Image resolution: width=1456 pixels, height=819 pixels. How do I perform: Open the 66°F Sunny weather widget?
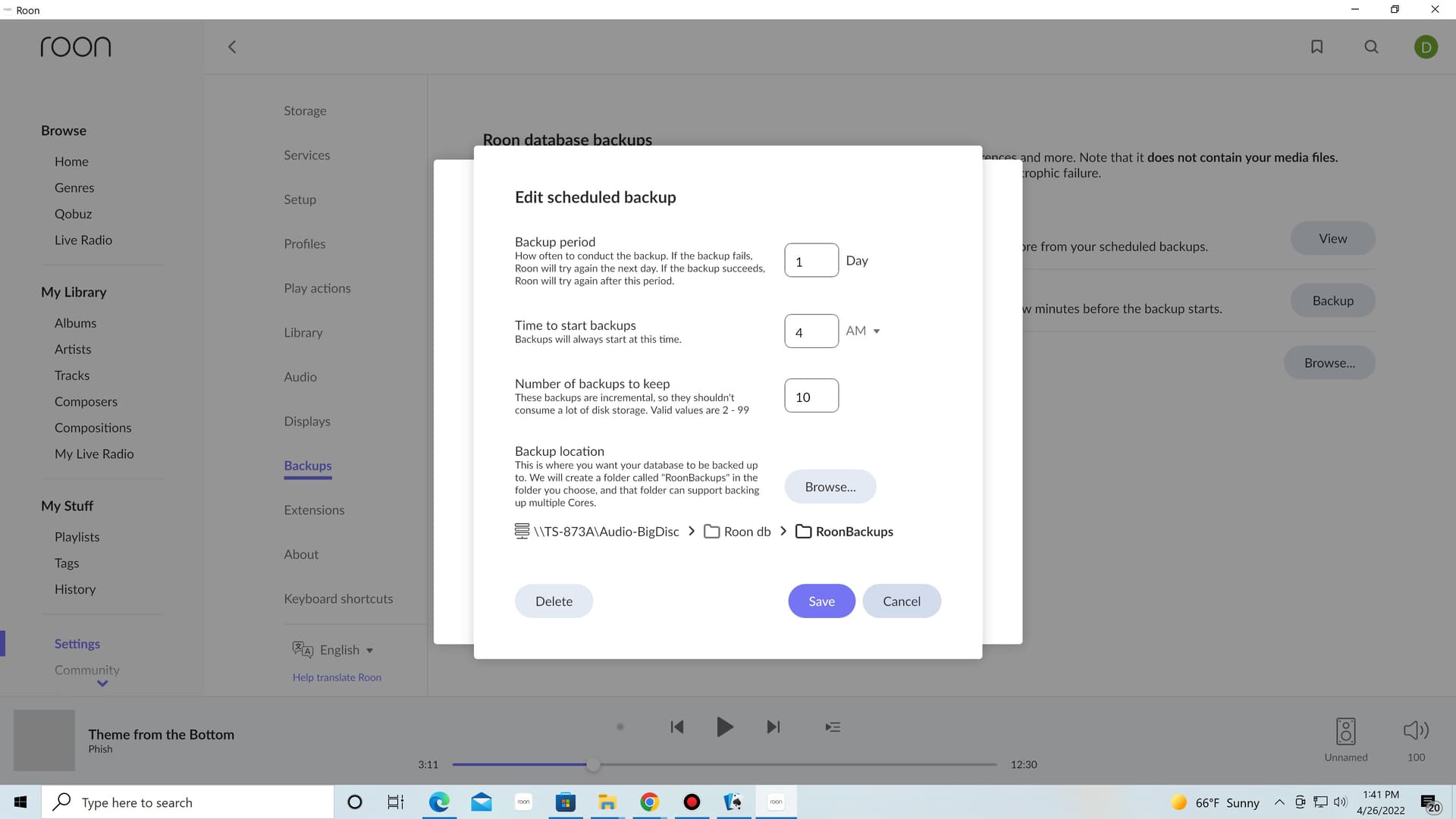tap(1215, 802)
